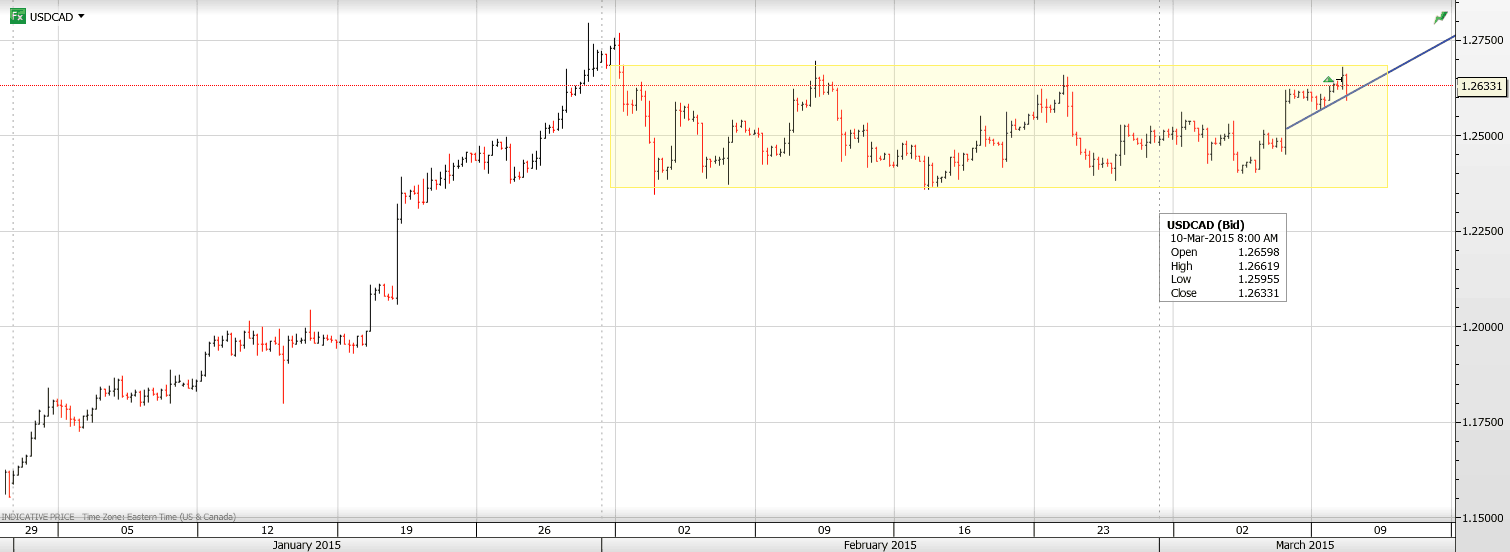Click the green triangle marker on candles

[1328, 79]
